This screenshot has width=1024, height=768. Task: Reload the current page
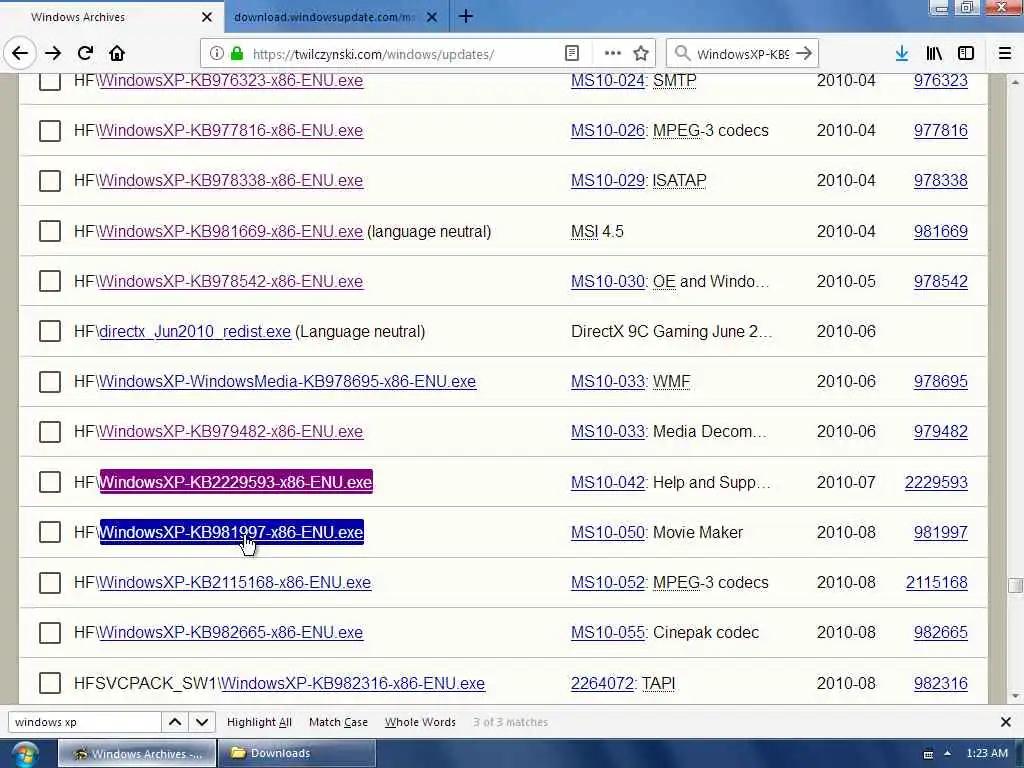[85, 54]
